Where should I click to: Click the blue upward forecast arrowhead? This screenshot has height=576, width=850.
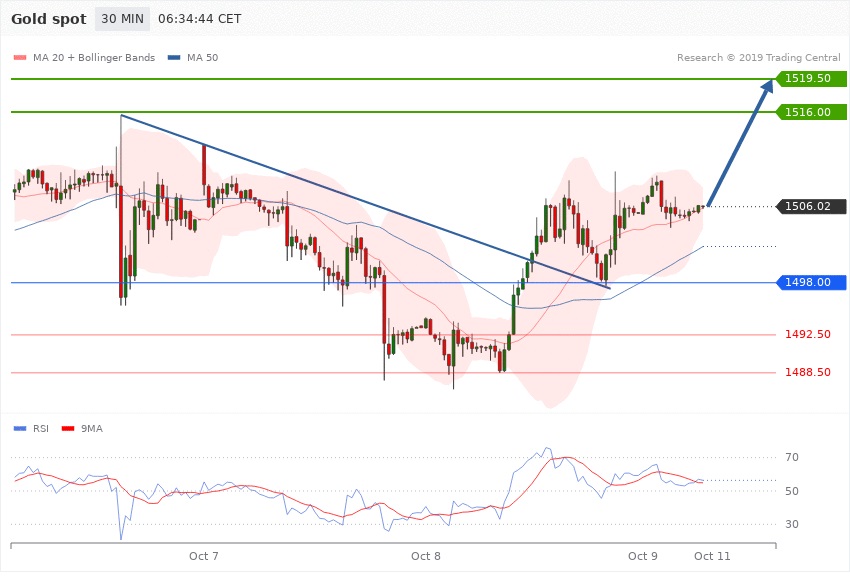tap(766, 89)
